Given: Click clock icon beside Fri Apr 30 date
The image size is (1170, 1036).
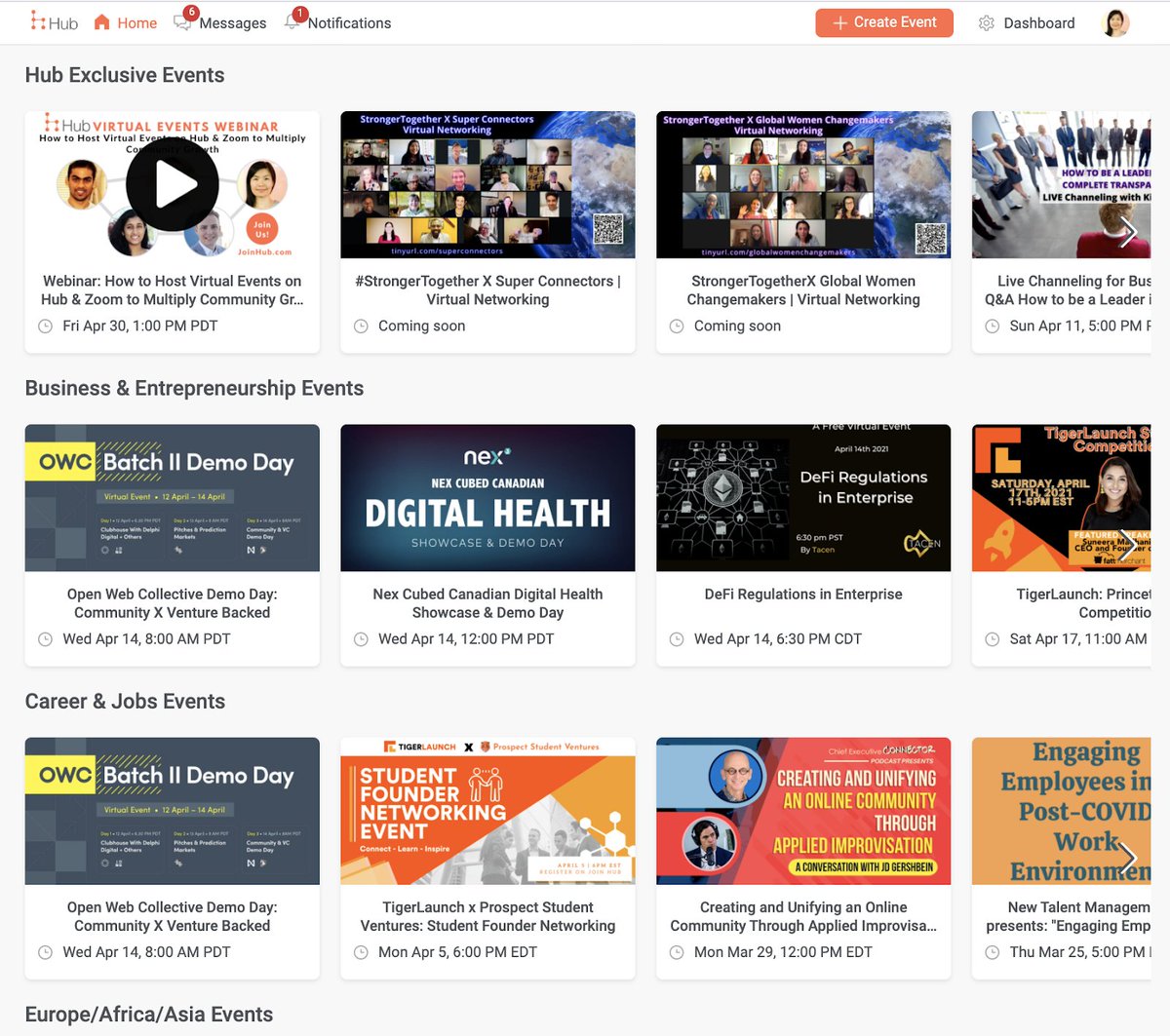Looking at the screenshot, I should pos(45,326).
